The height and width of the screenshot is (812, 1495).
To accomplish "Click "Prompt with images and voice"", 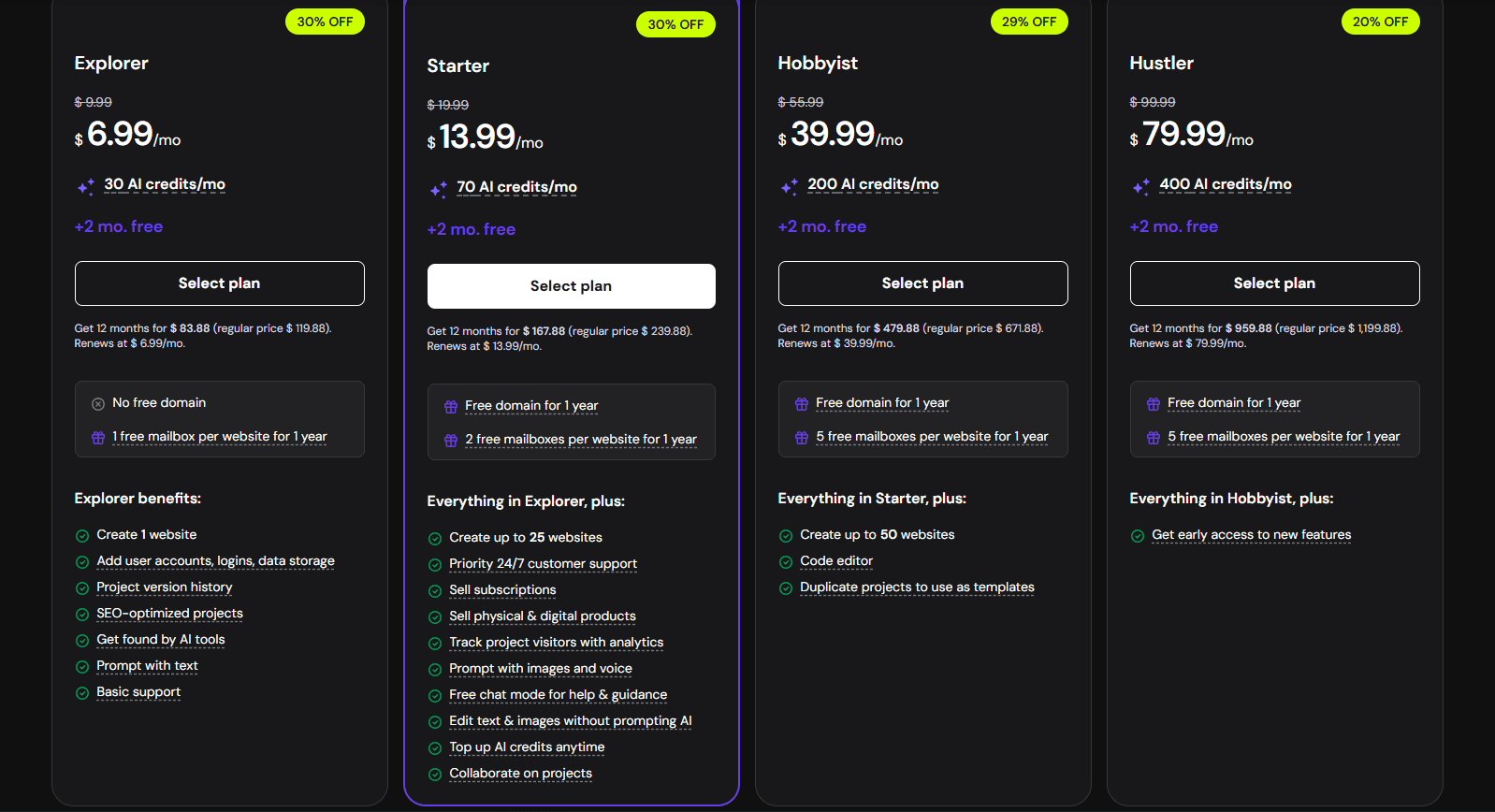I will click(x=541, y=668).
